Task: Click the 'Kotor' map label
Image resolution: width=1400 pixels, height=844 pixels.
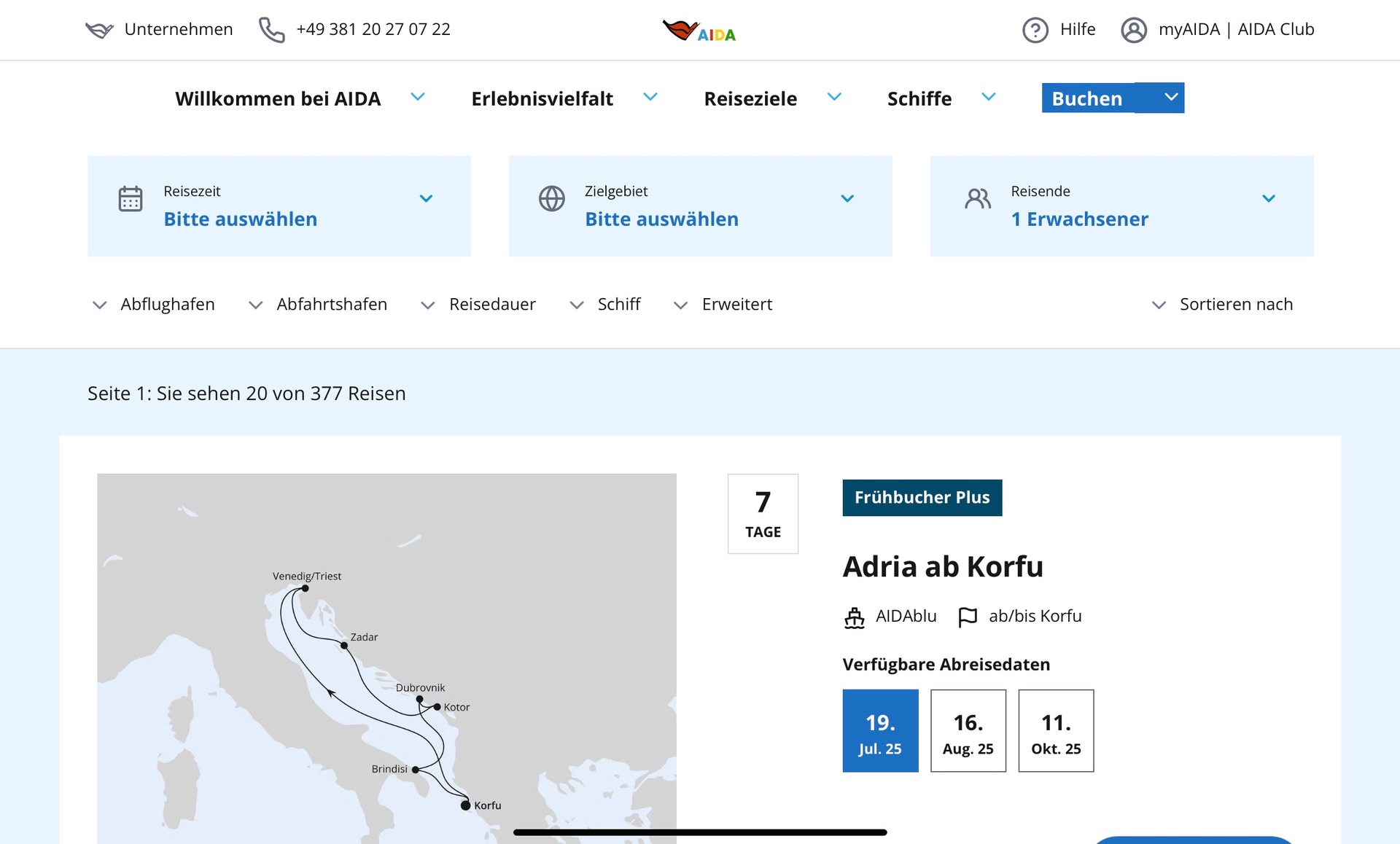Action: [456, 708]
